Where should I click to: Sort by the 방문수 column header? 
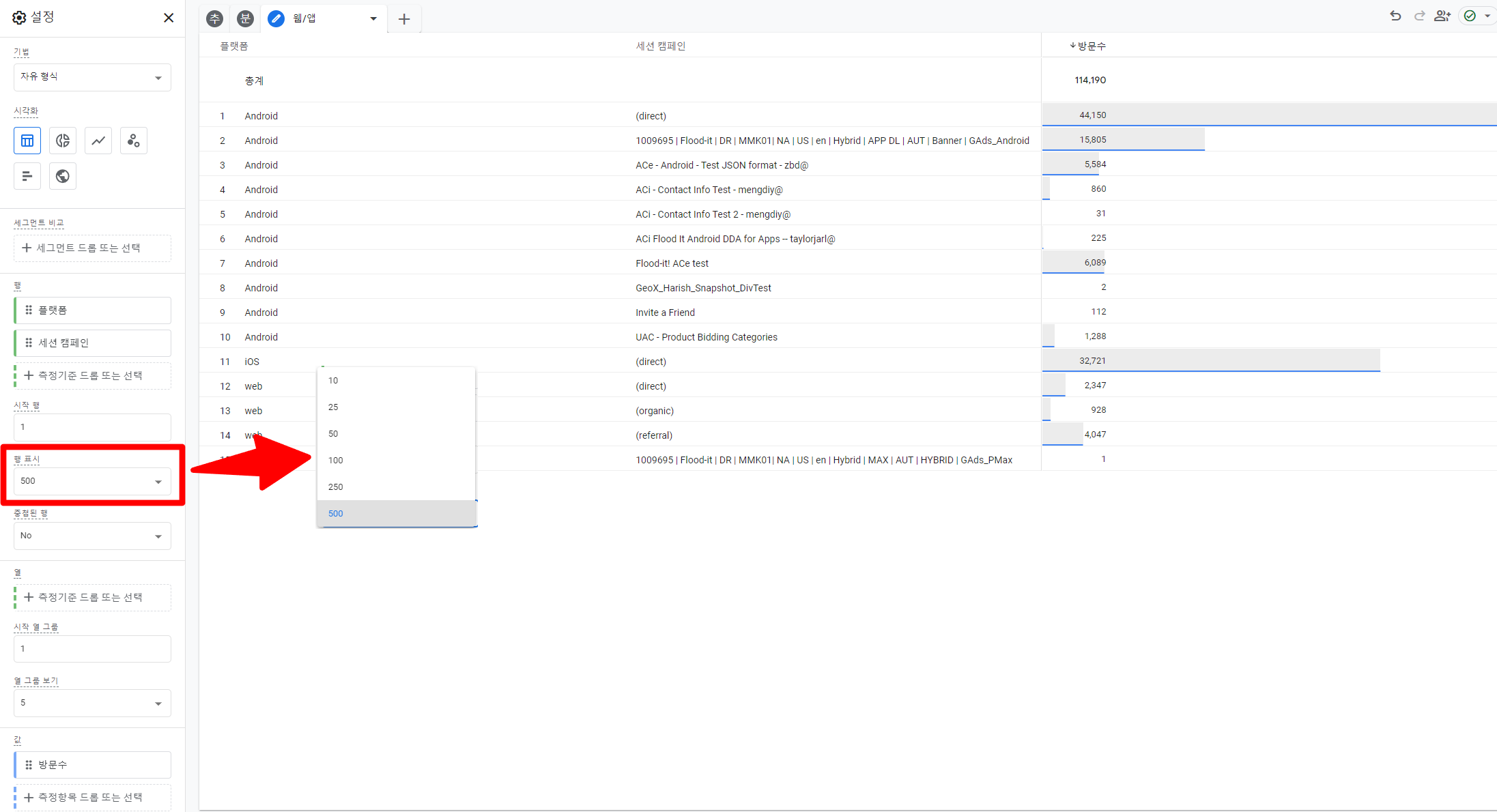(x=1091, y=46)
